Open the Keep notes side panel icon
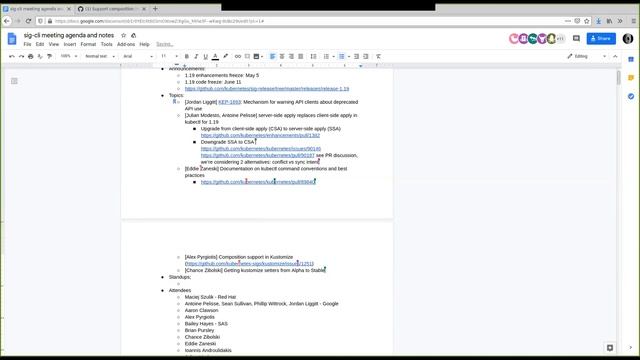The image size is (640, 360). coord(631,78)
